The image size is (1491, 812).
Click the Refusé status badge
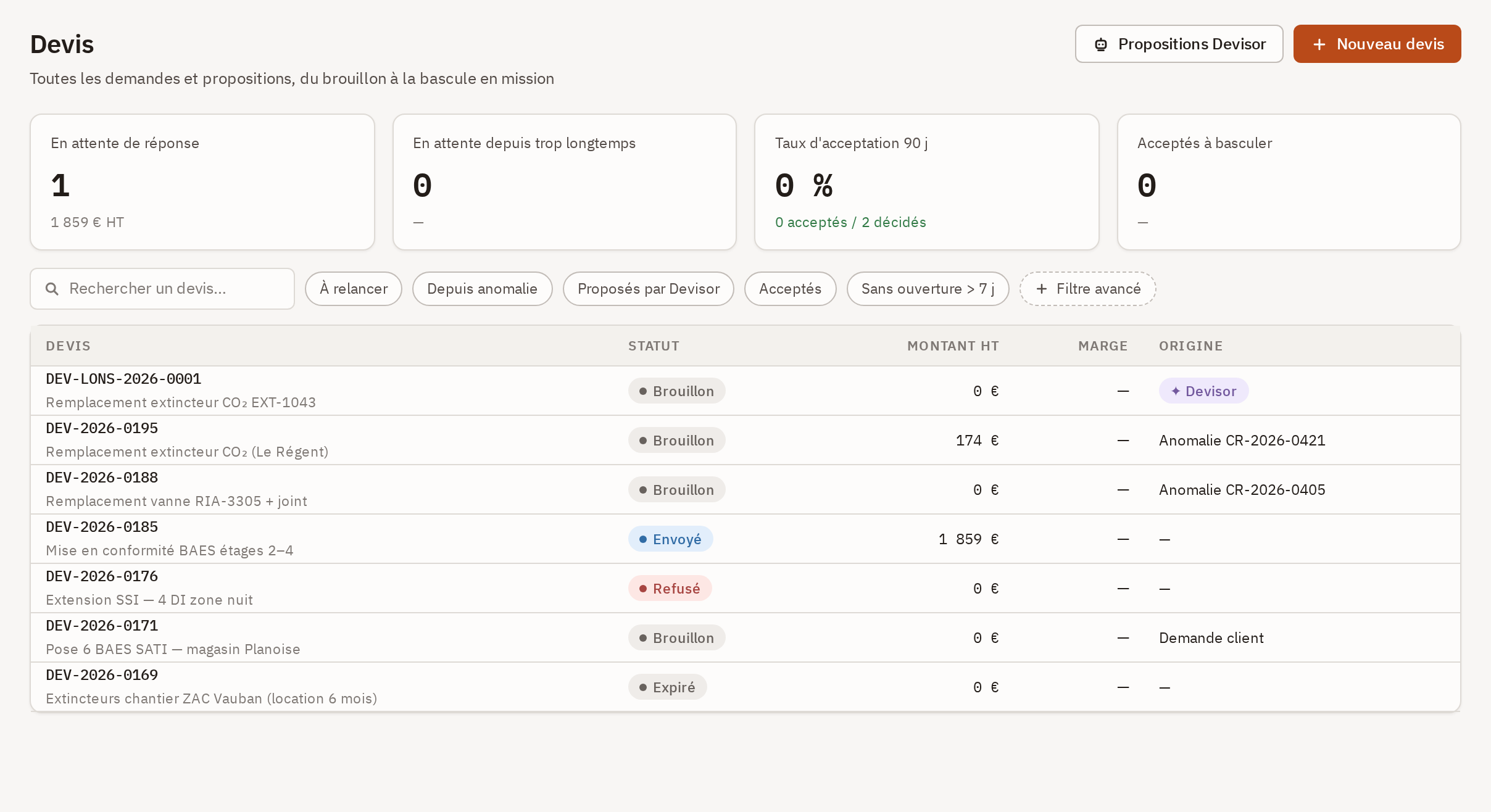[x=670, y=589]
